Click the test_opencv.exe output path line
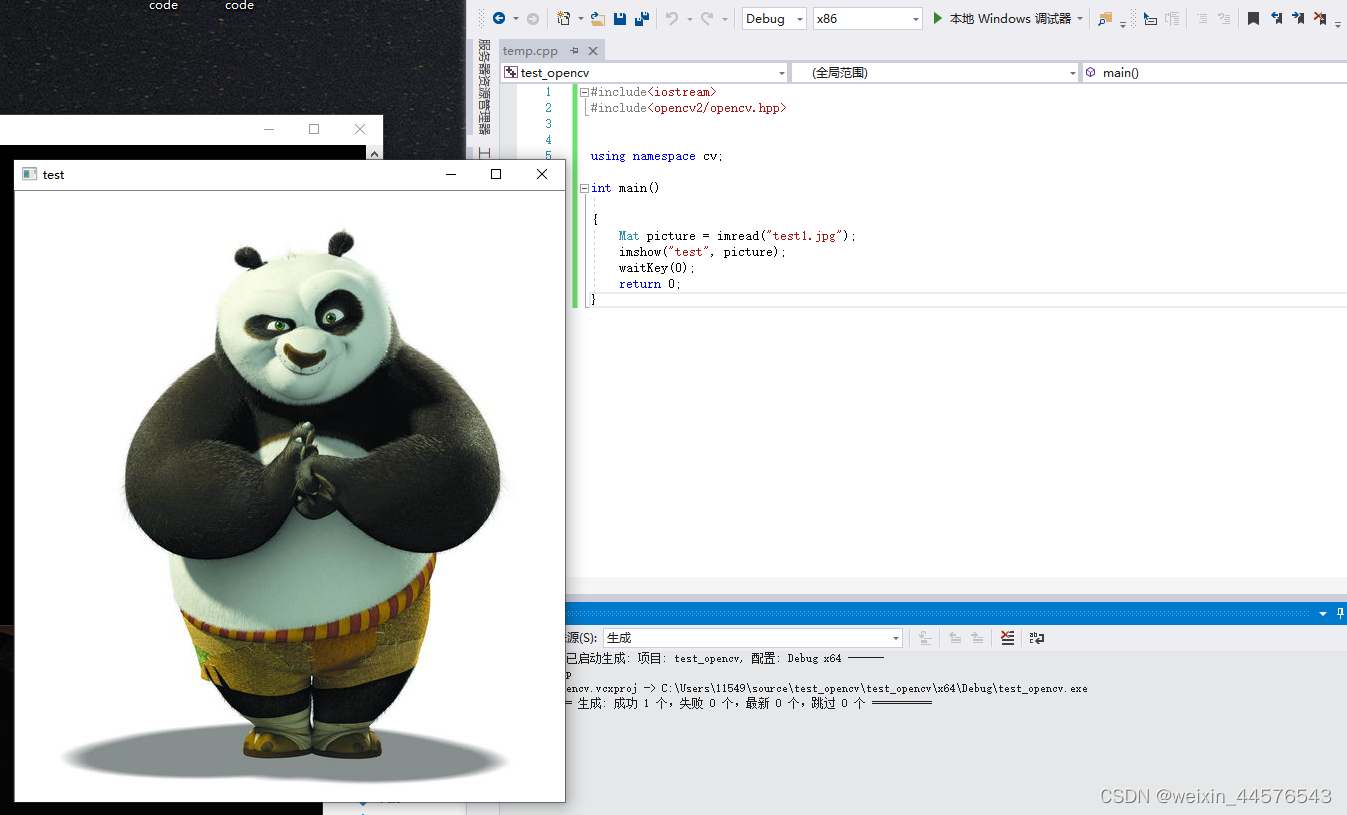The width and height of the screenshot is (1347, 815). (827, 689)
